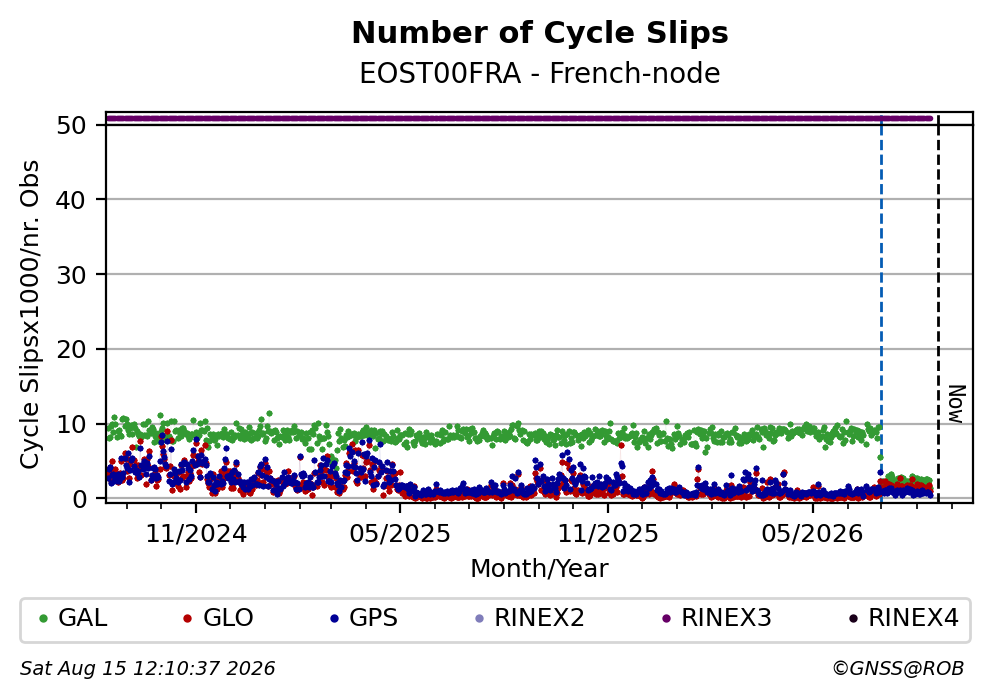Click the ©GNSS@ROB credit text
992x699 pixels.
(x=898, y=669)
